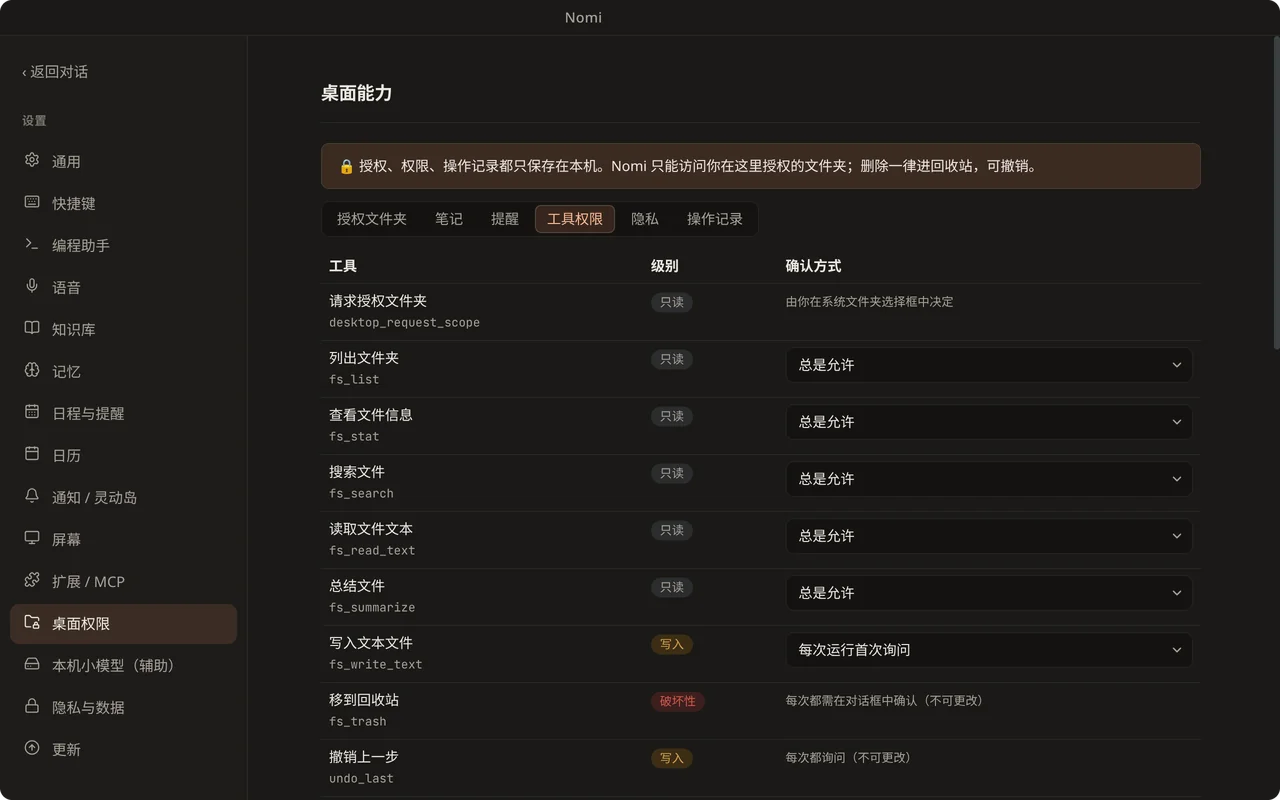Click the padlock icon beside 隐私与数据
1280x800 pixels.
coord(32,706)
